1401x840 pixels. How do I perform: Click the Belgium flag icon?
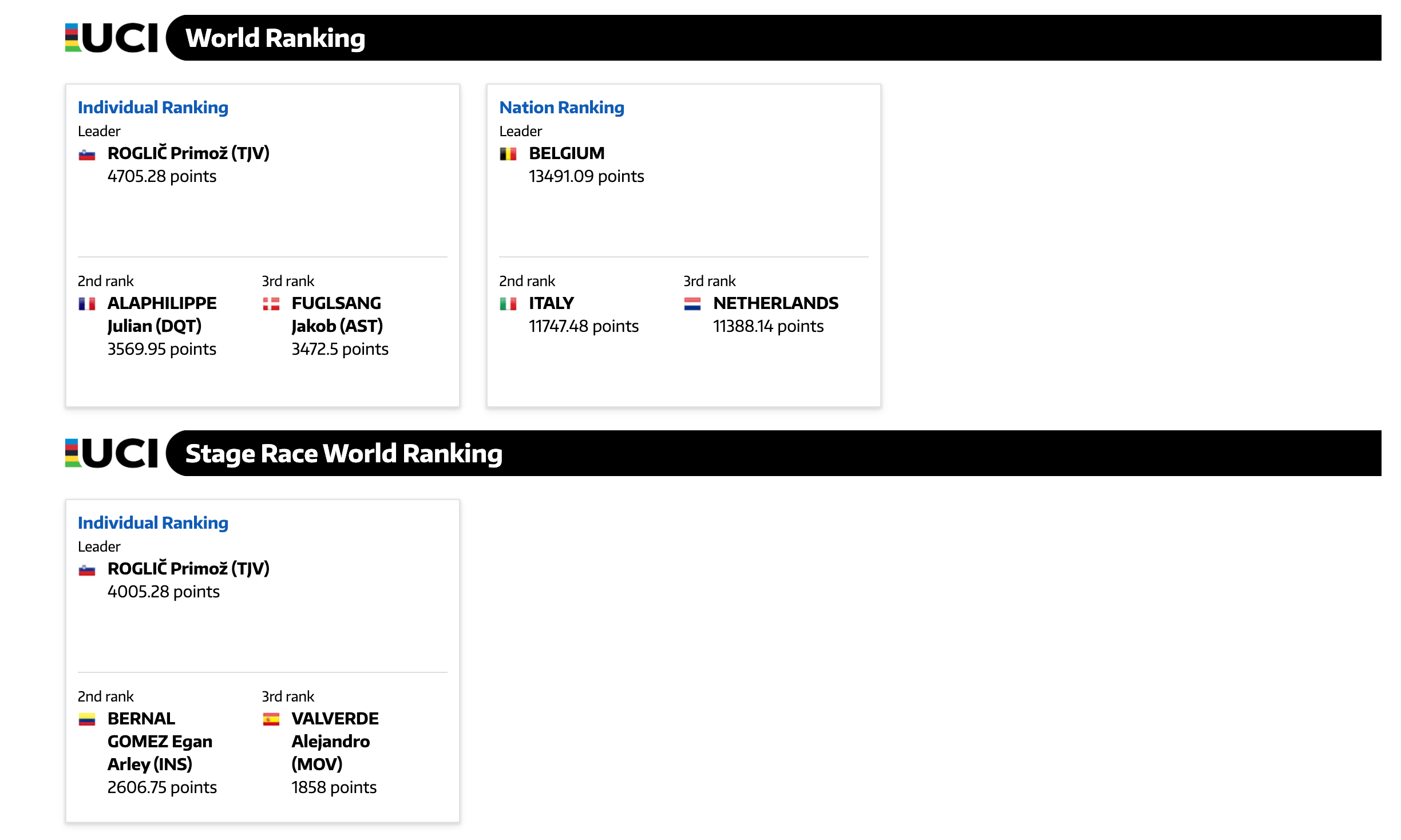(x=508, y=154)
